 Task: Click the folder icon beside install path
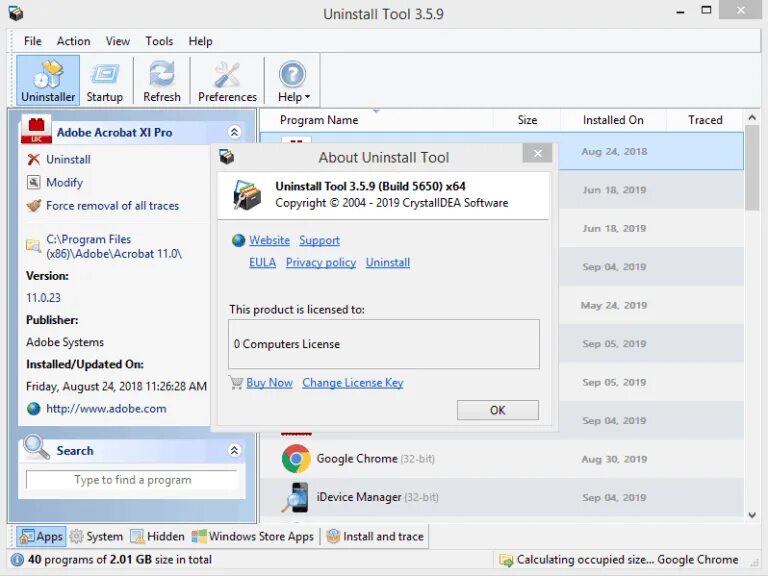pos(33,245)
